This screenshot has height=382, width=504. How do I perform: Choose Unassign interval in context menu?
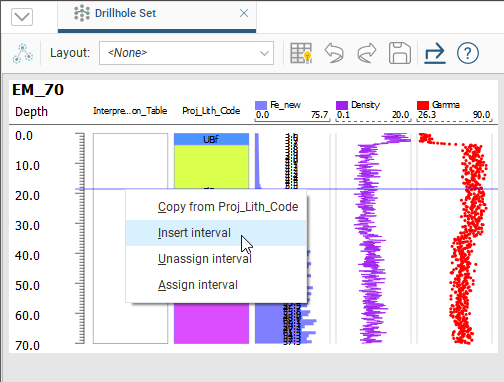216,259
